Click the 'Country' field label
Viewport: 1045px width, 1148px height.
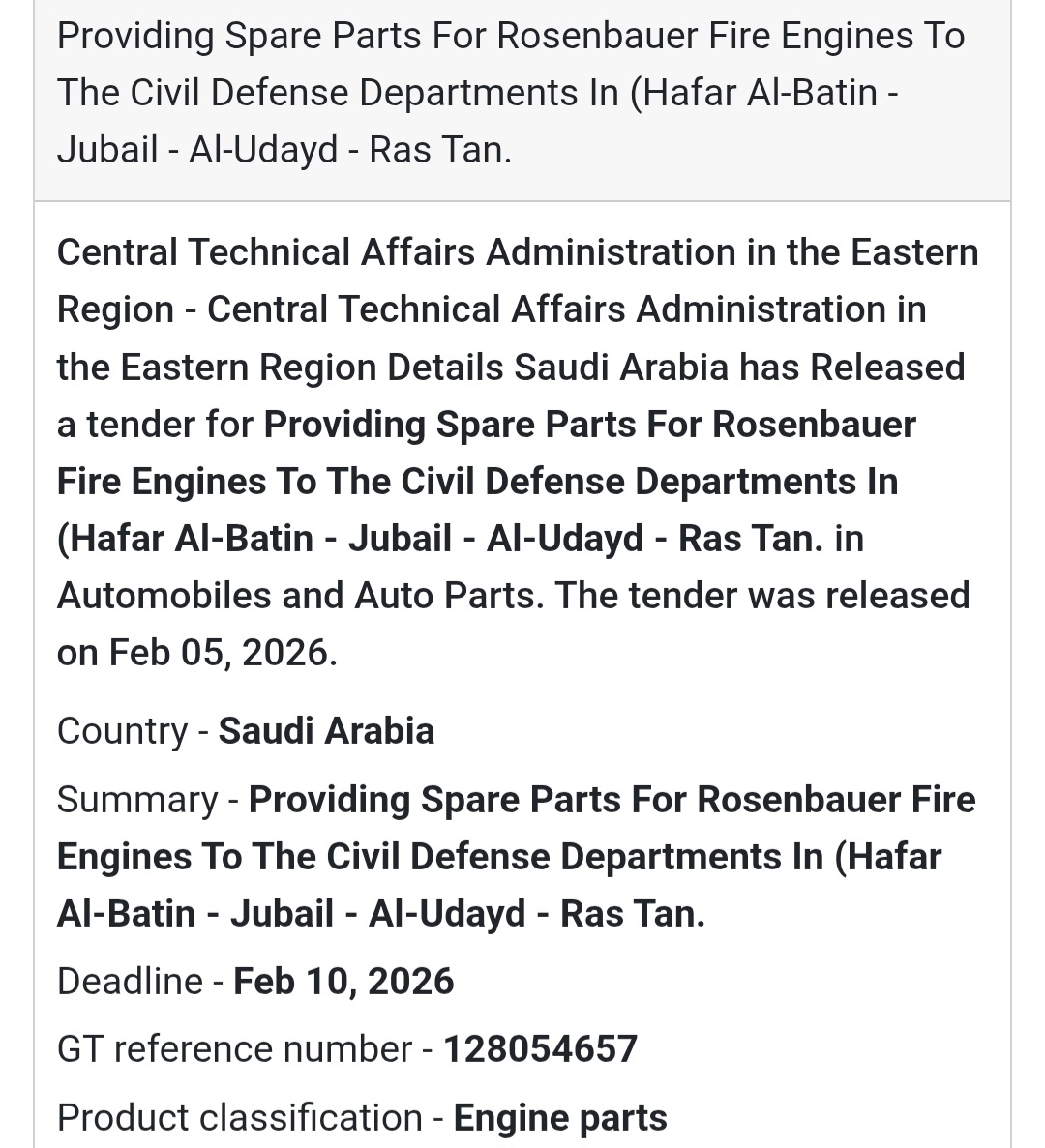(122, 731)
